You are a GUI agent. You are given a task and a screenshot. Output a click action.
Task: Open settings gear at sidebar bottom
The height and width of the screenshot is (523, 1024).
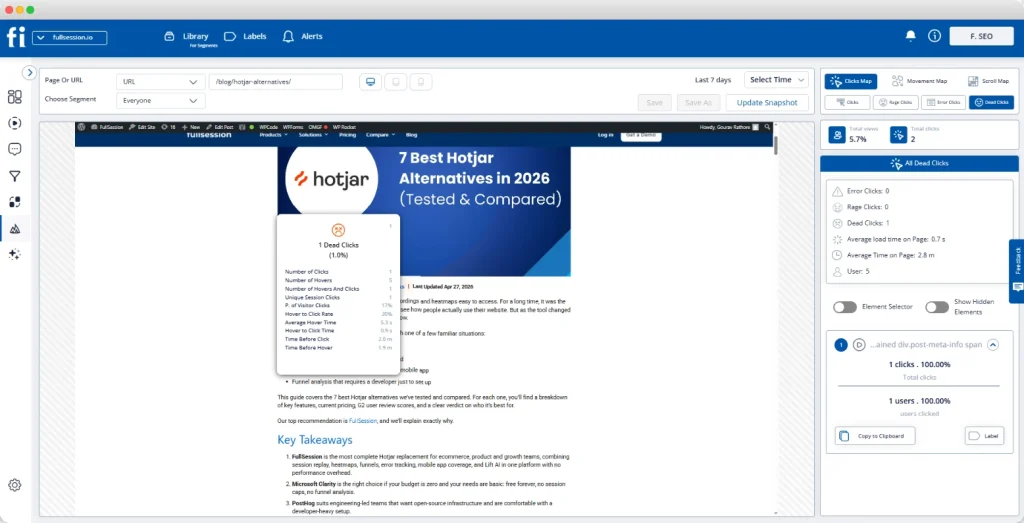[14, 485]
